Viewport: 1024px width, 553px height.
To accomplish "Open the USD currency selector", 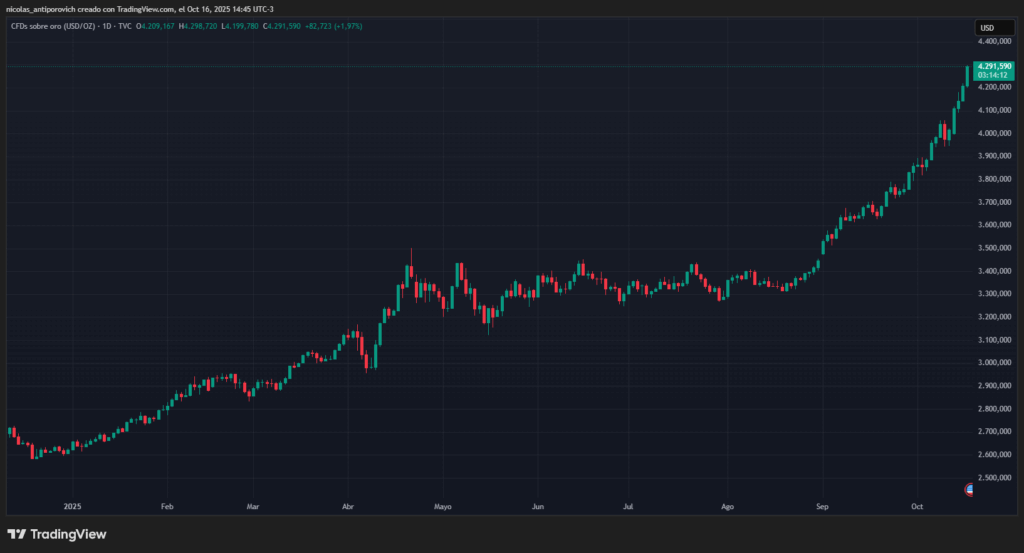I will [988, 27].
